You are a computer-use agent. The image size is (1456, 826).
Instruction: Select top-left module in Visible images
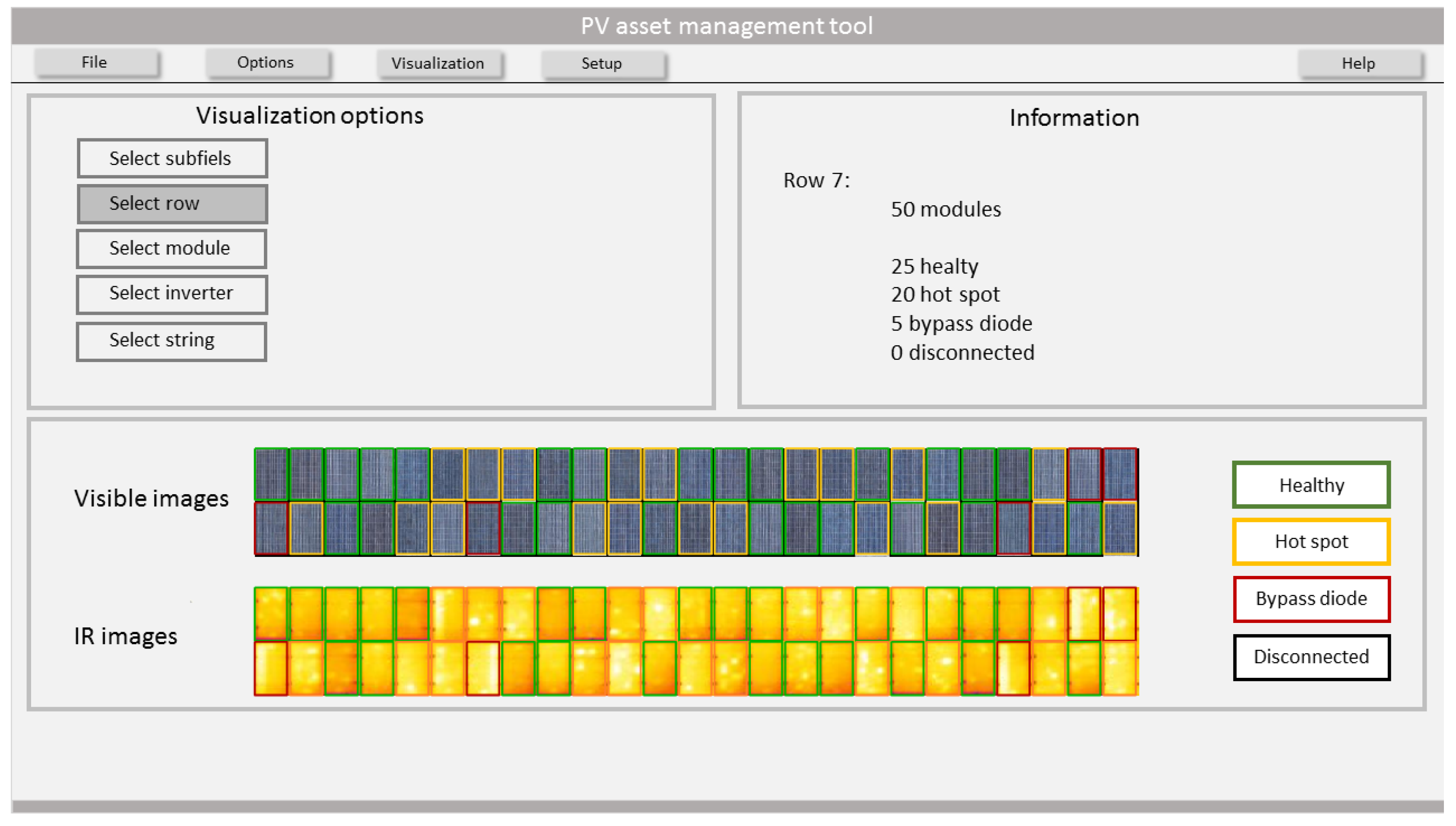click(x=271, y=474)
